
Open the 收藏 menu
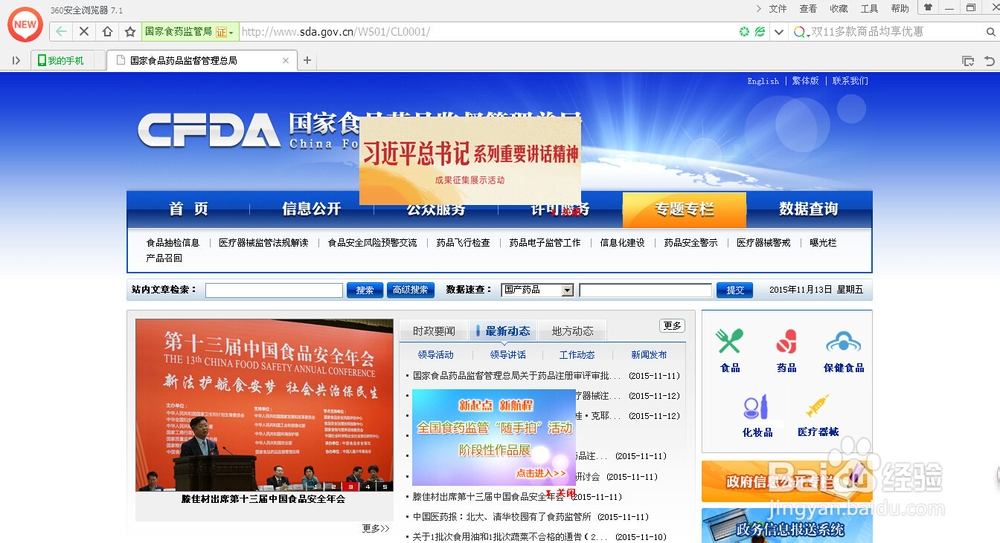pyautogui.click(x=839, y=8)
